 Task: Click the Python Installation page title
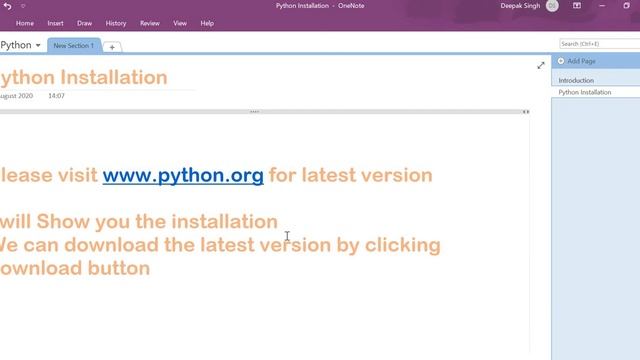84,77
